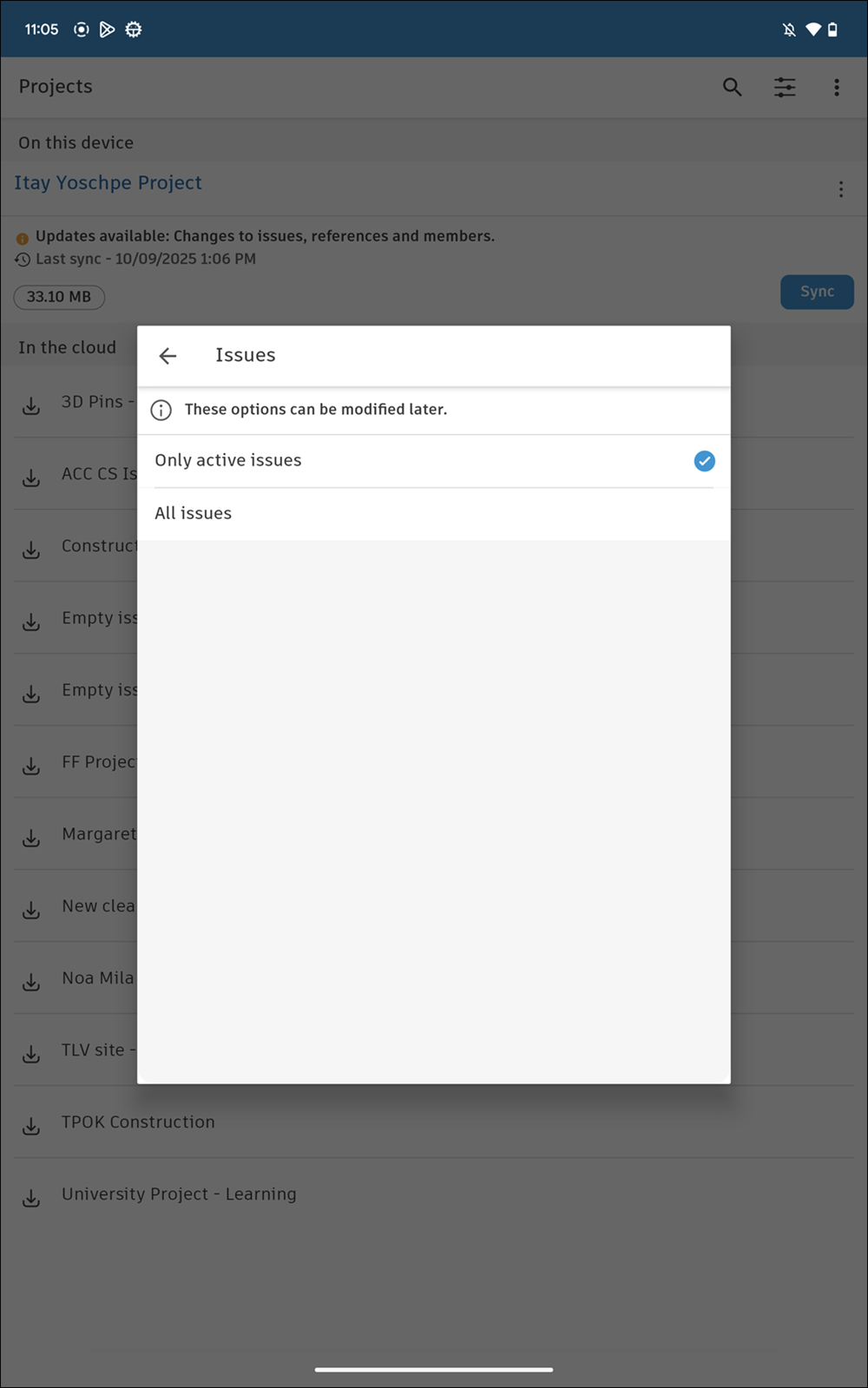Tap the In the cloud section header
868x1388 pixels.
[x=67, y=347]
